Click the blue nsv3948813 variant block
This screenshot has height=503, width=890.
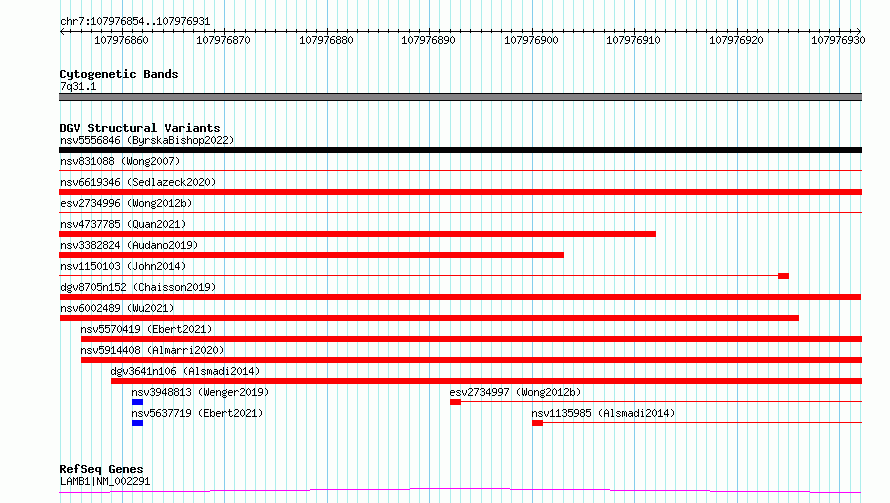pos(137,402)
